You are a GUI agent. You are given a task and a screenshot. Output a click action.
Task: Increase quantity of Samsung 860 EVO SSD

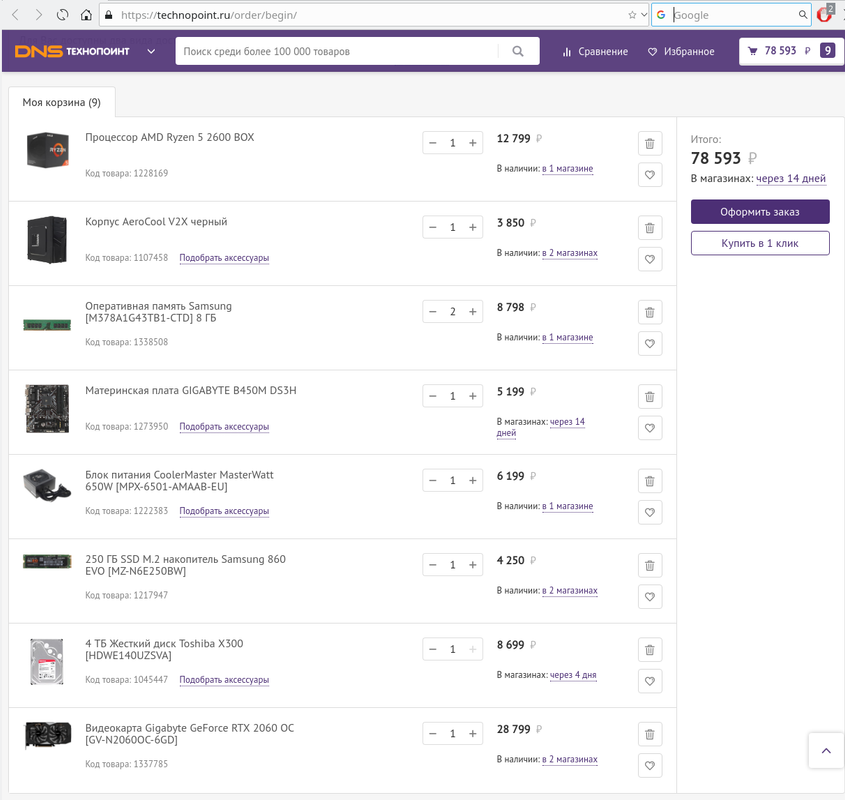click(x=473, y=565)
